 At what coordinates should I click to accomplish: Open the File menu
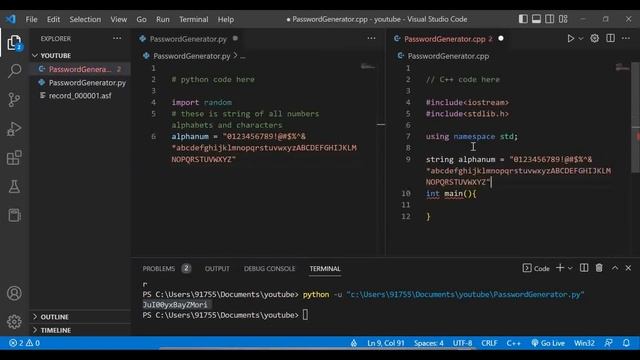point(31,19)
